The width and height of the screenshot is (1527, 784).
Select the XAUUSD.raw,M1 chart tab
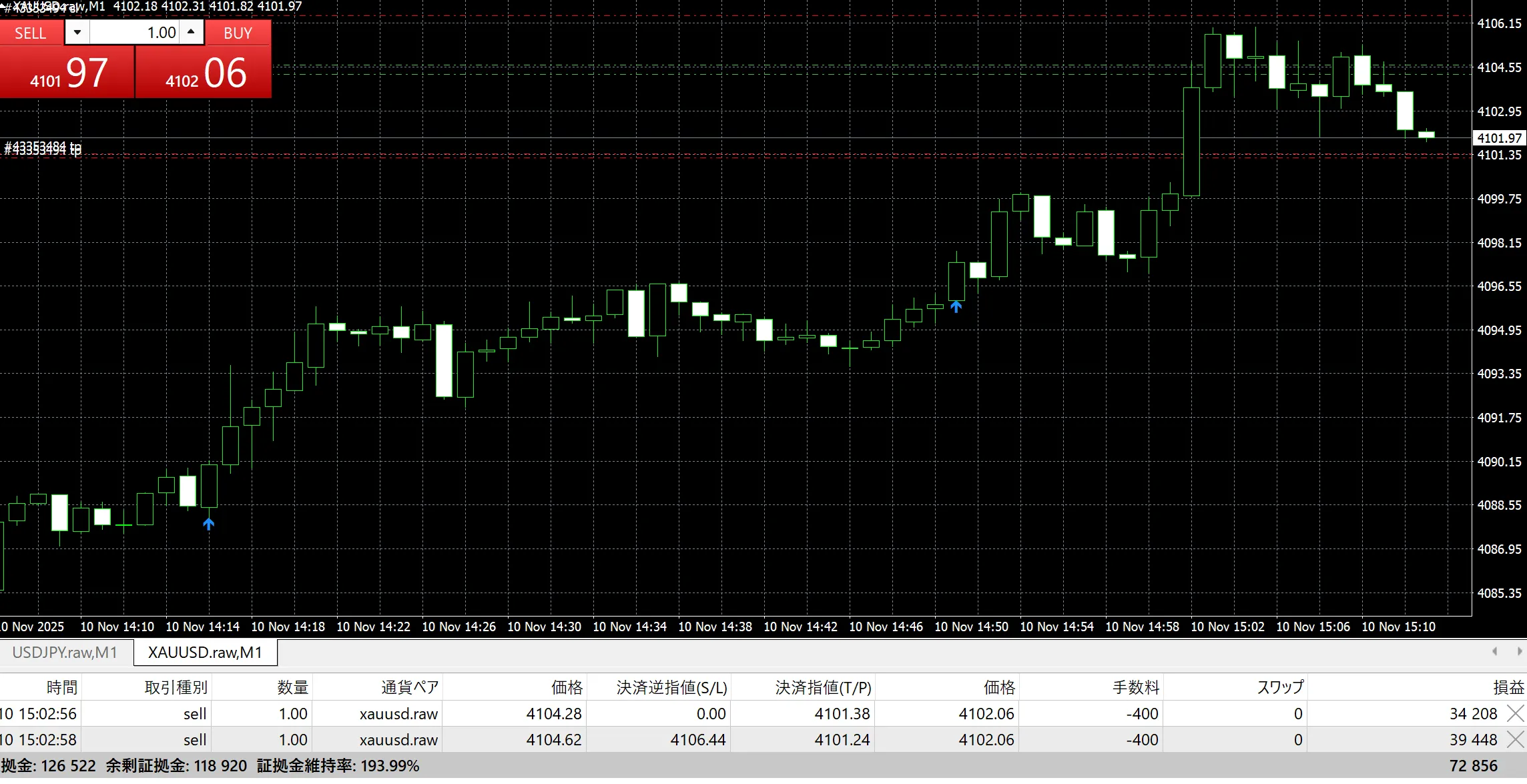point(205,653)
